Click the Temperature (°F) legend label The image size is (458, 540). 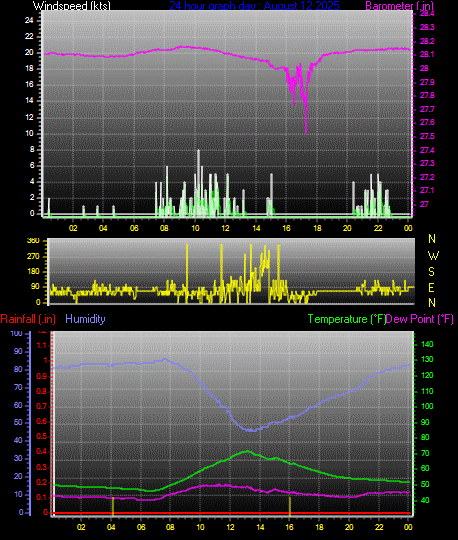[x=347, y=319]
